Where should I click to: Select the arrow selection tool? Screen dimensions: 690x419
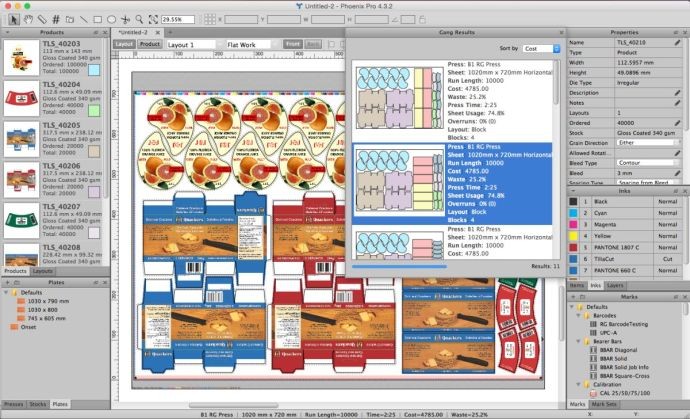tap(12, 18)
